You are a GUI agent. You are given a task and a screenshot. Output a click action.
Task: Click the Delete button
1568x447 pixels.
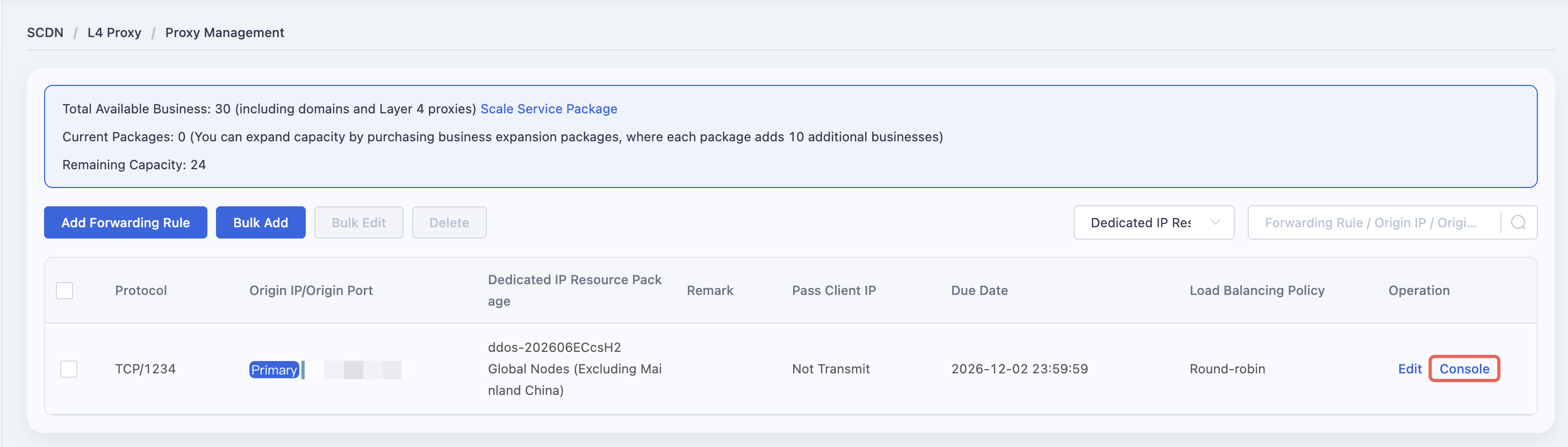pos(449,222)
